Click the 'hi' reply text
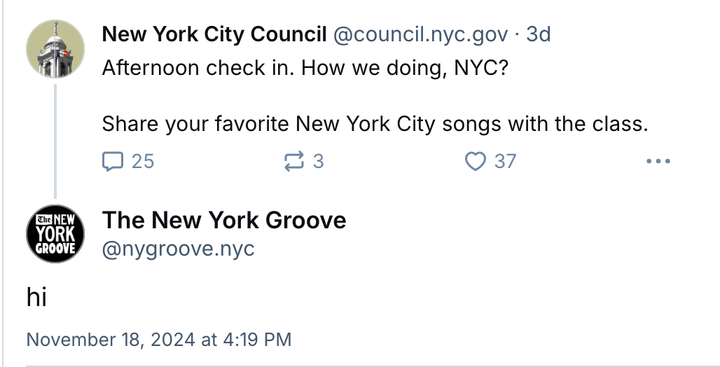Viewport: 720px width, 367px height. (37, 297)
